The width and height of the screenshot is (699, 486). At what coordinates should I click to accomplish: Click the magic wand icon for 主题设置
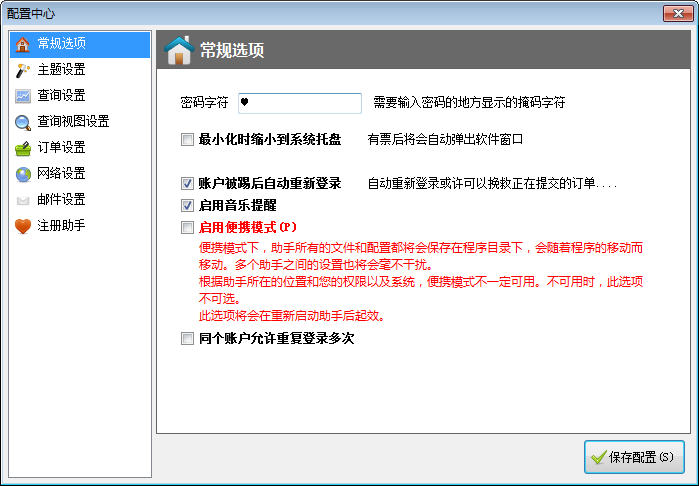pyautogui.click(x=22, y=70)
